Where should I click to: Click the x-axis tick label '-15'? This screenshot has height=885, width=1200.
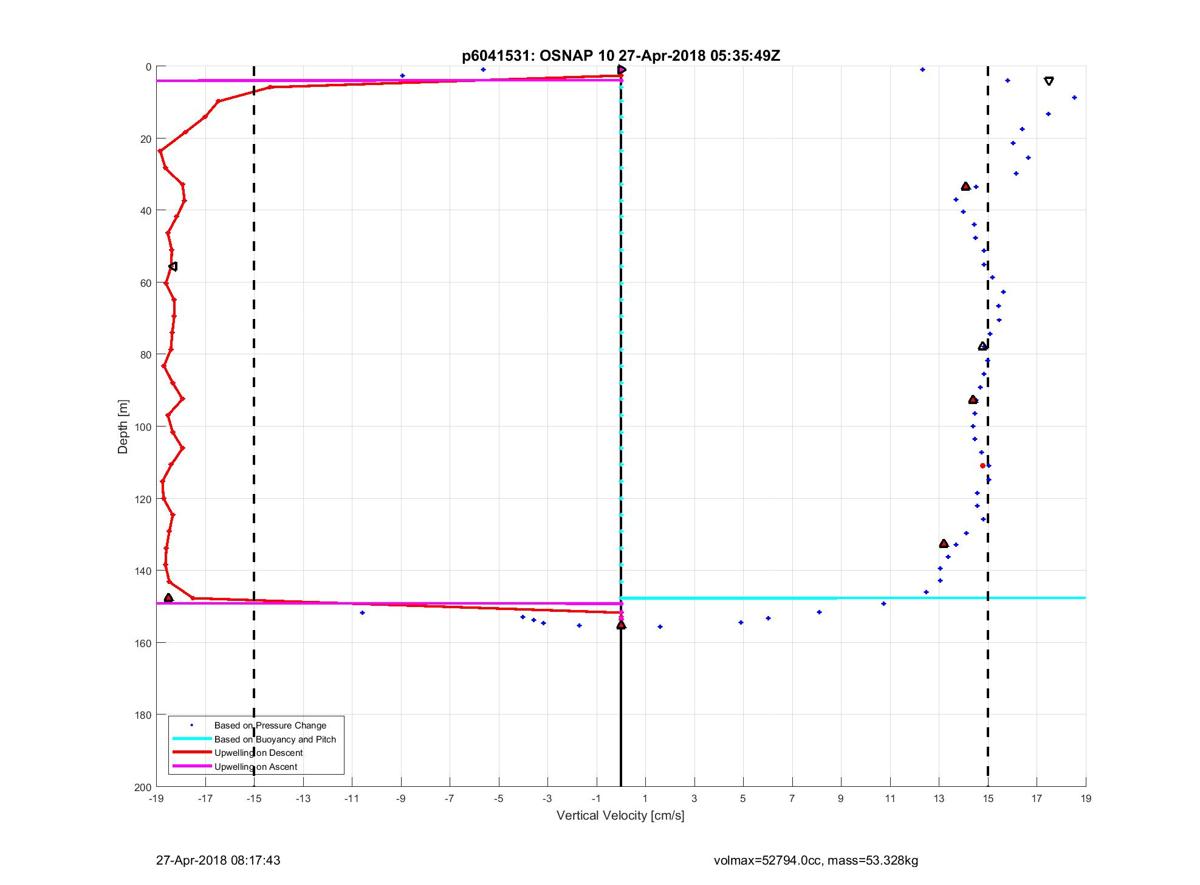pos(254,798)
